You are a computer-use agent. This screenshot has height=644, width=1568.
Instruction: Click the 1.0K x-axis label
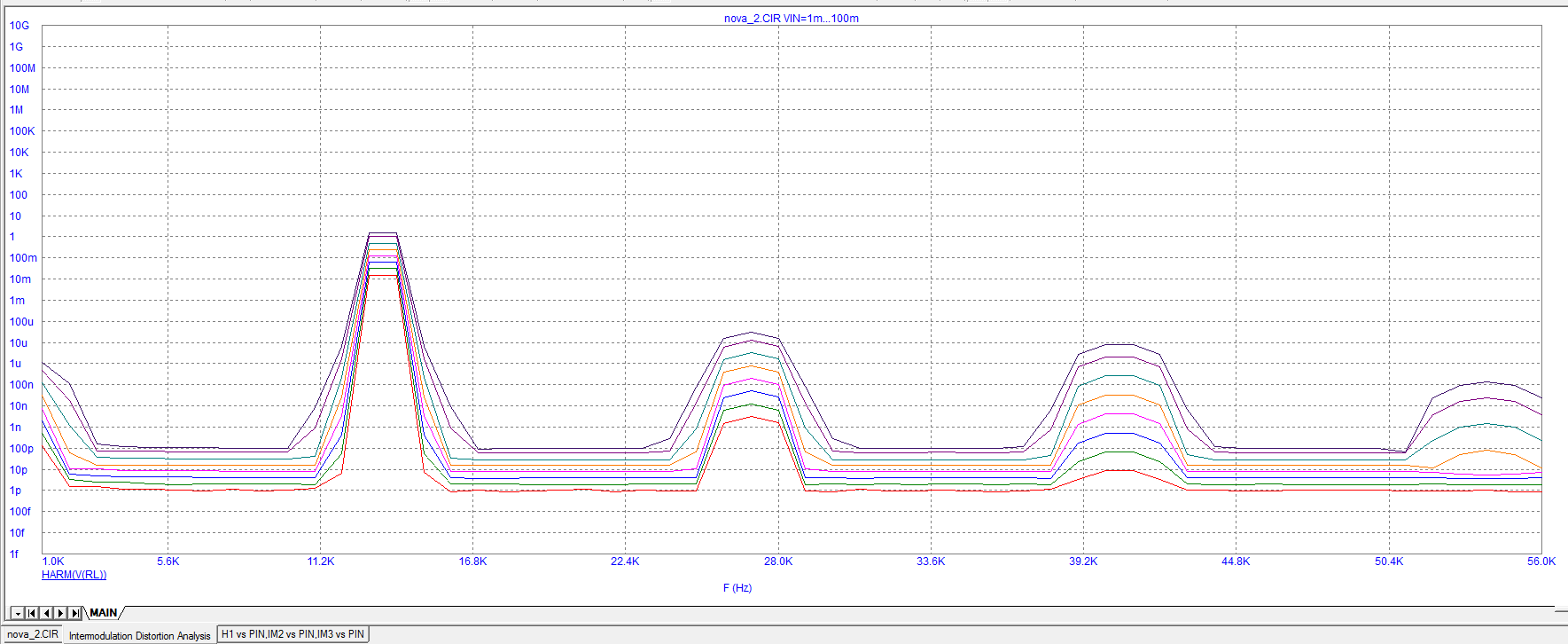pyautogui.click(x=53, y=562)
